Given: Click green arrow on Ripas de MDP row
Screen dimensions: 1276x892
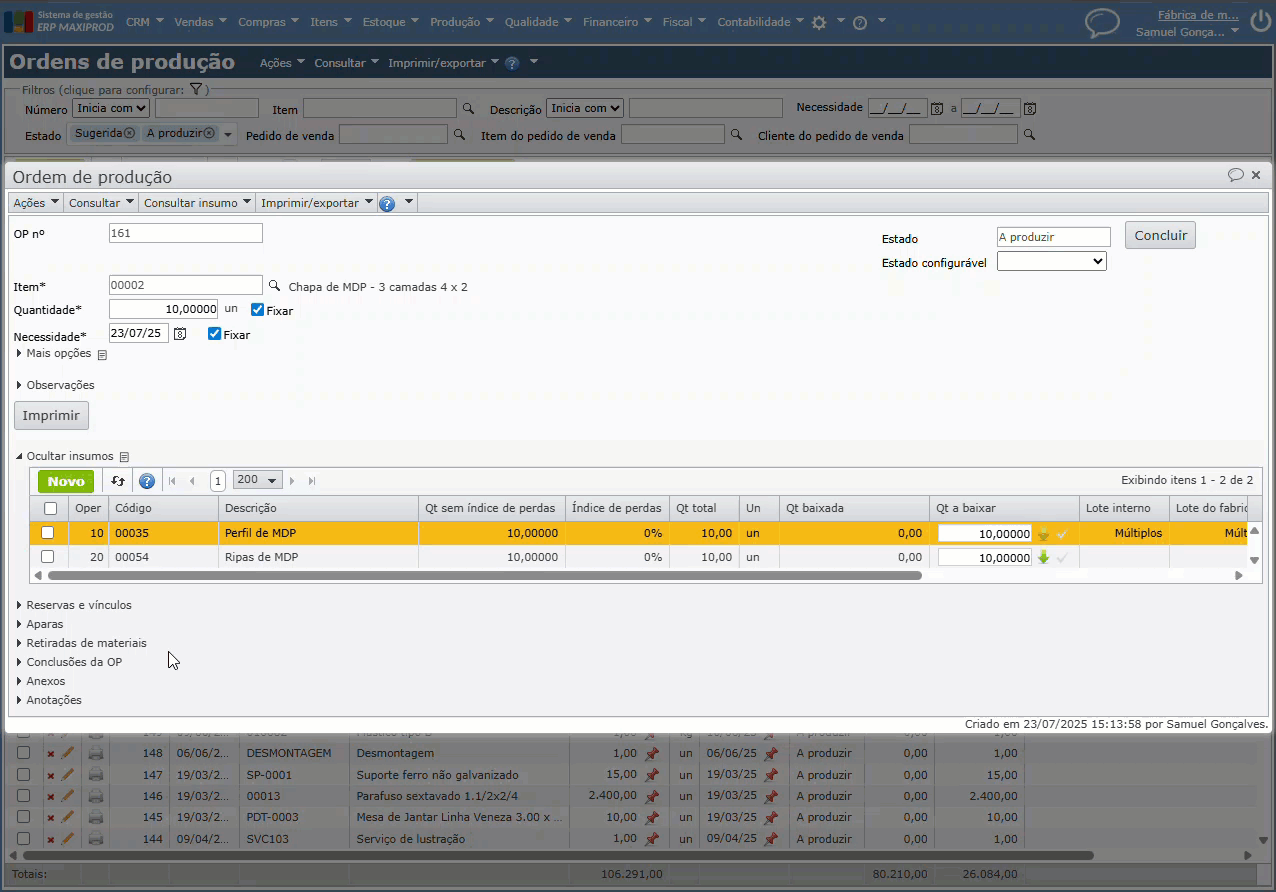Looking at the screenshot, I should [1043, 558].
